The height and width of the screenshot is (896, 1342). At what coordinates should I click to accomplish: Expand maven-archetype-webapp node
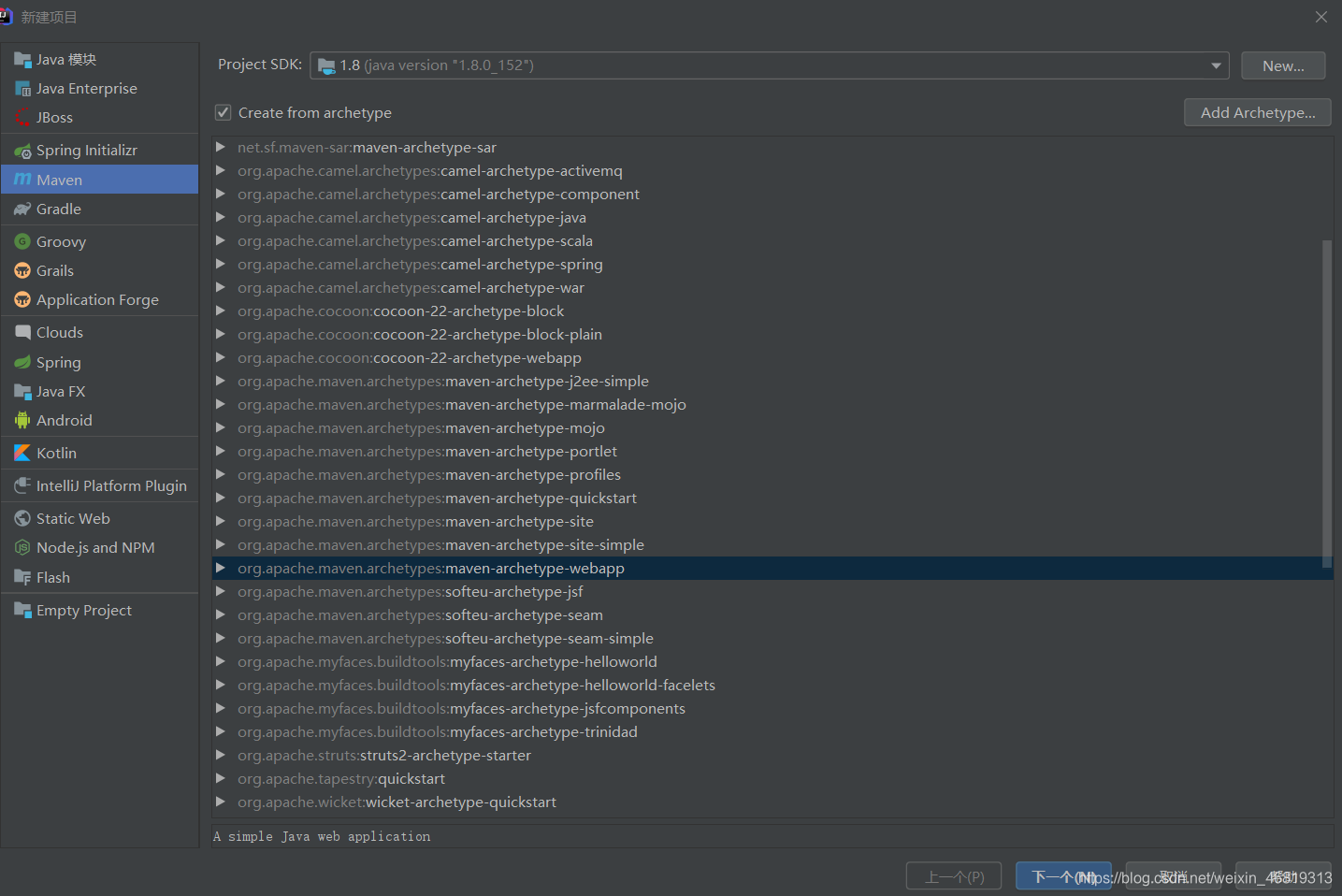221,568
